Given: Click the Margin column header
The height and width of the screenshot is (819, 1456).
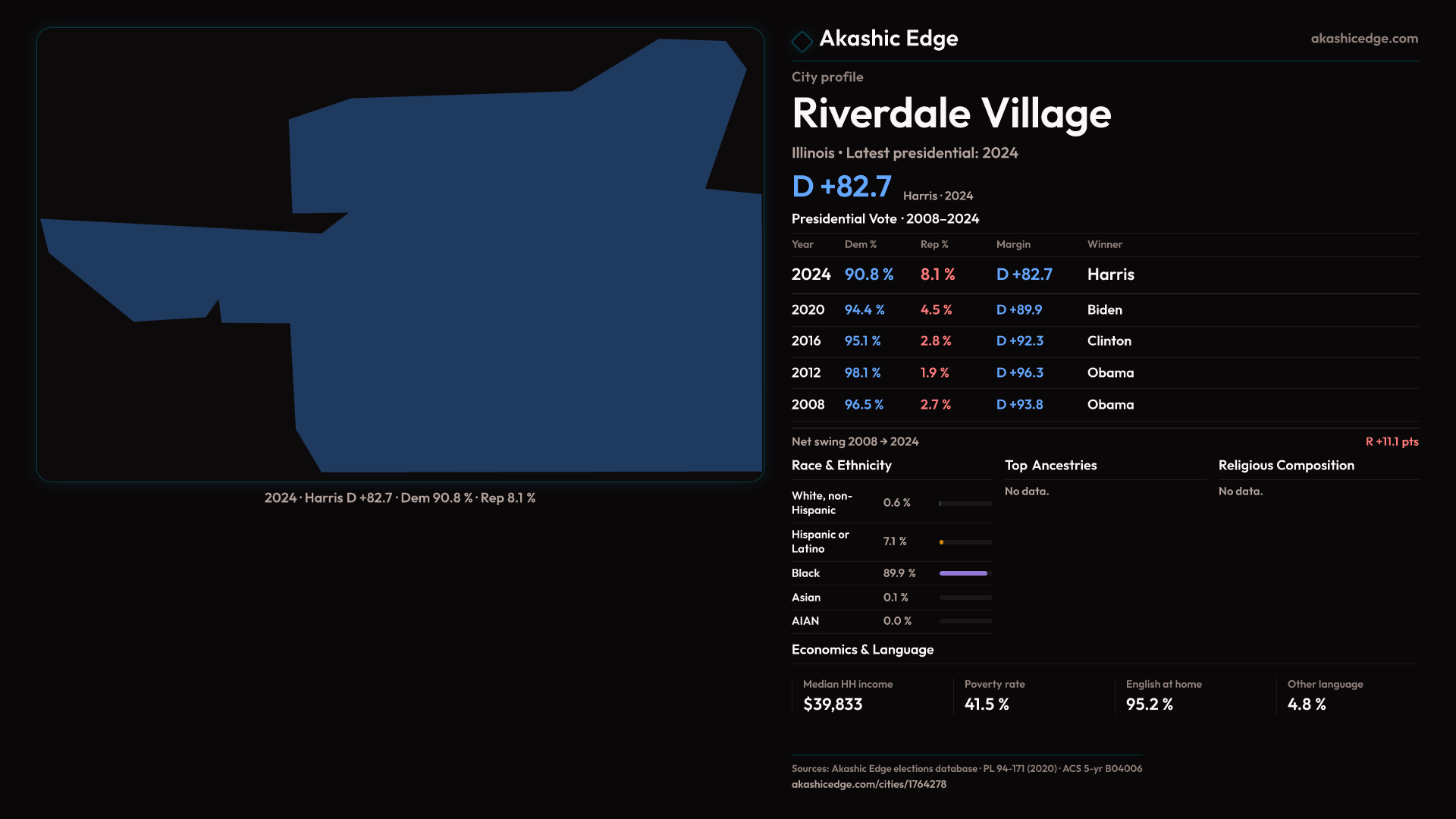Looking at the screenshot, I should pos(1013,245).
